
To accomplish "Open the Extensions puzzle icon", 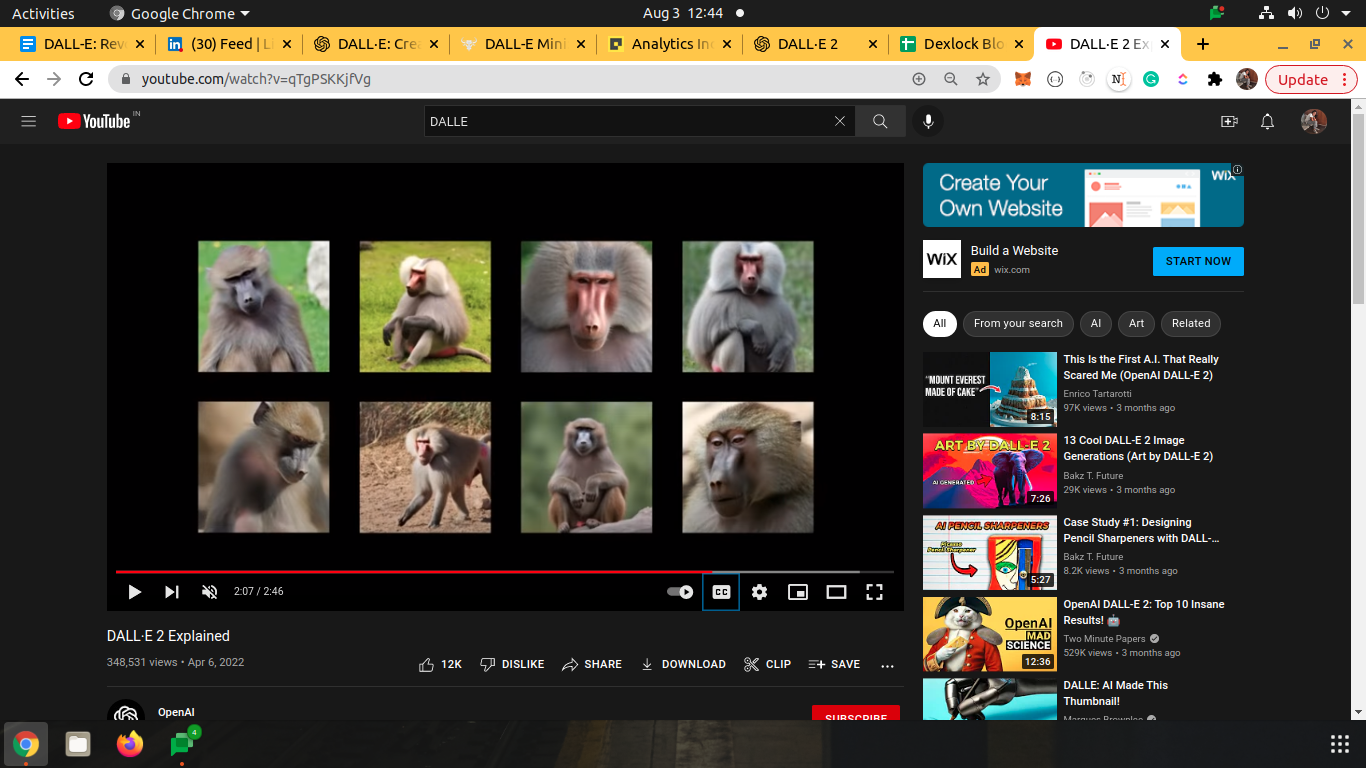I will (1215, 79).
